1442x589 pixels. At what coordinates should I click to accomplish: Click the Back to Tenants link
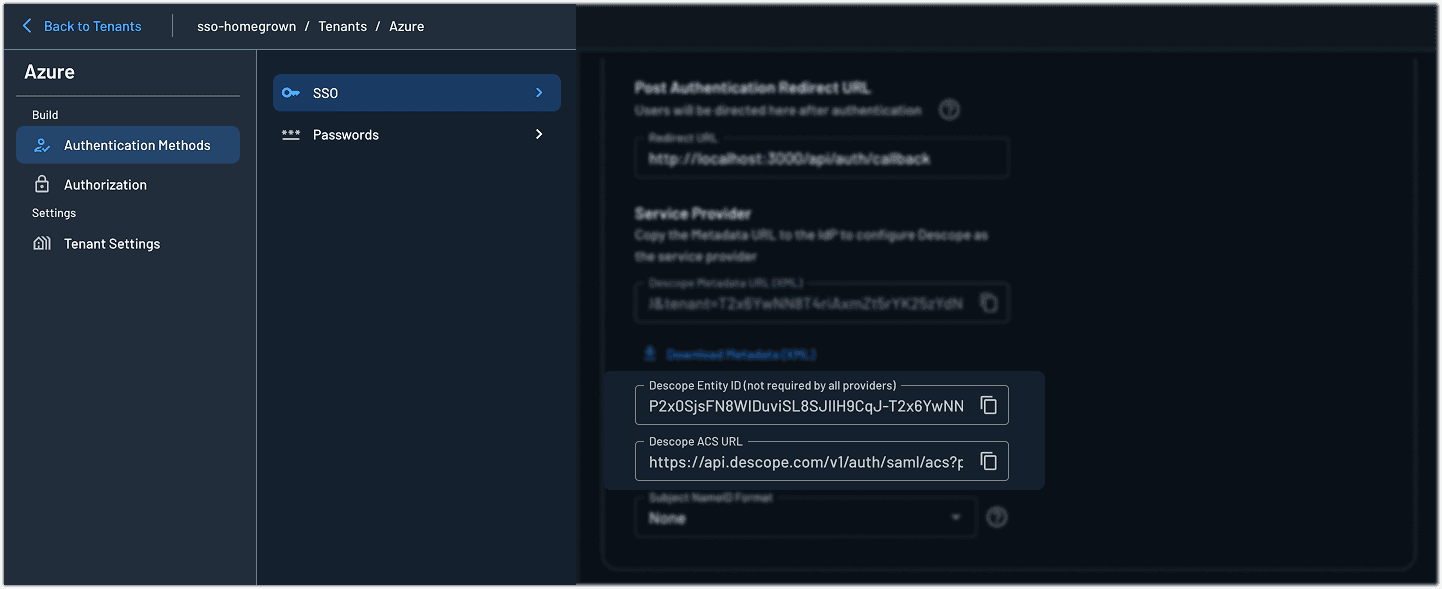point(82,26)
